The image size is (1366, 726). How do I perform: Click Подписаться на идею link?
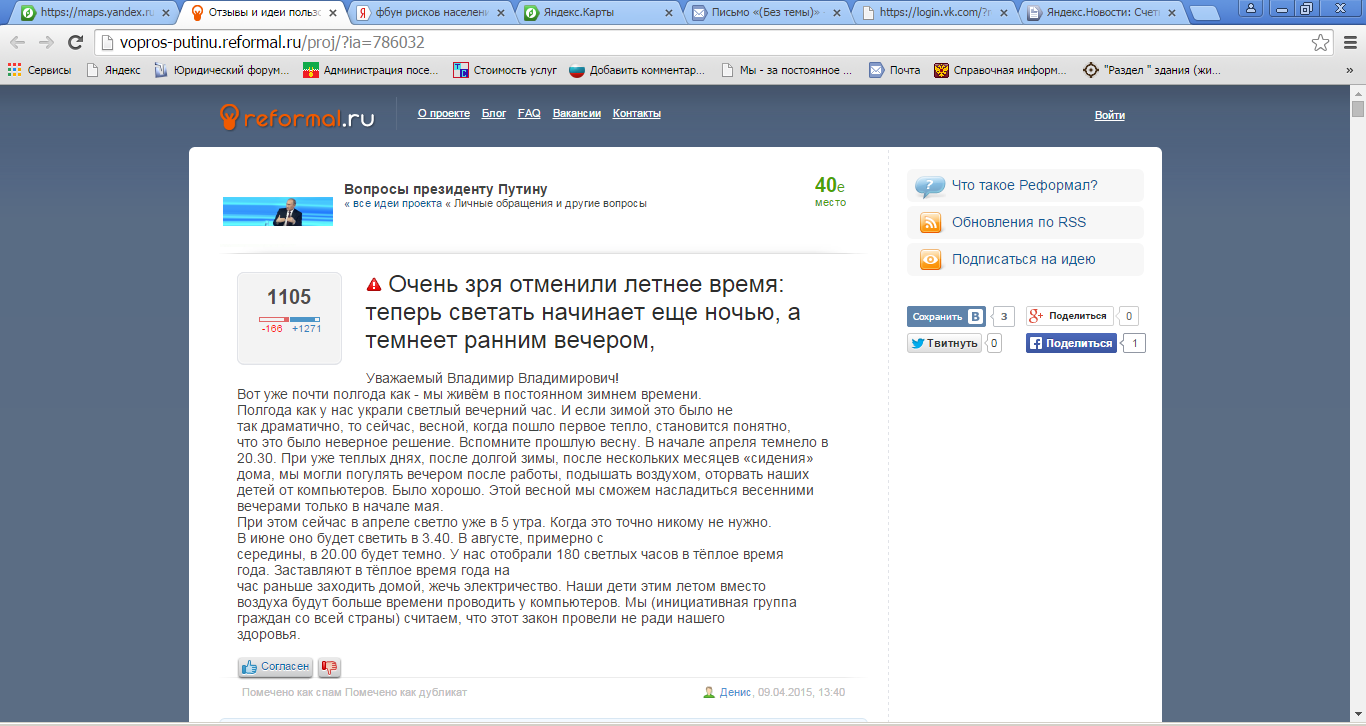1024,259
